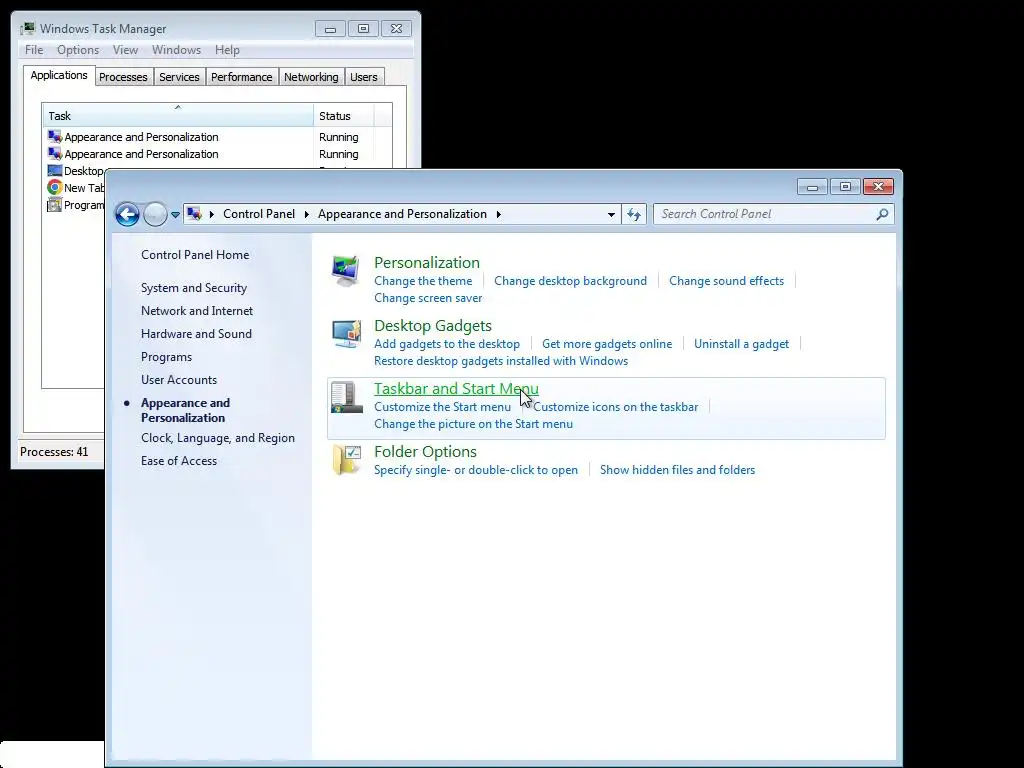Open User Accounts category
This screenshot has height=768, width=1024.
[x=179, y=380]
